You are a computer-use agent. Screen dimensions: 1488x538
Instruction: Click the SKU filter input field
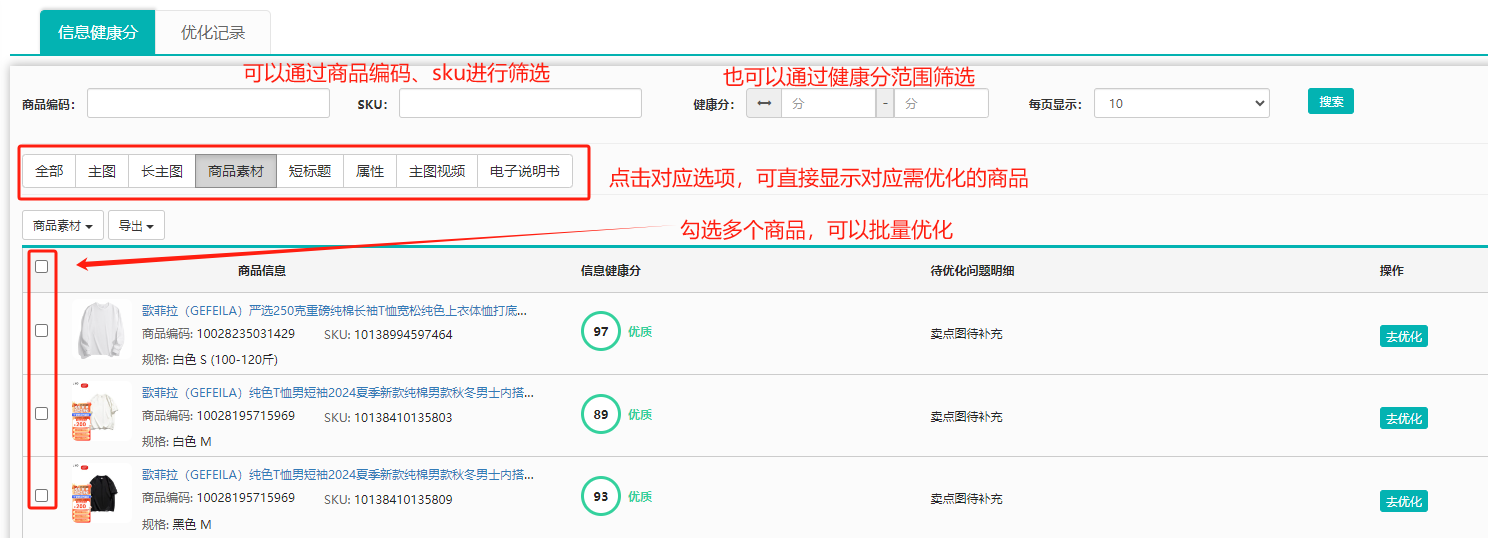[520, 104]
